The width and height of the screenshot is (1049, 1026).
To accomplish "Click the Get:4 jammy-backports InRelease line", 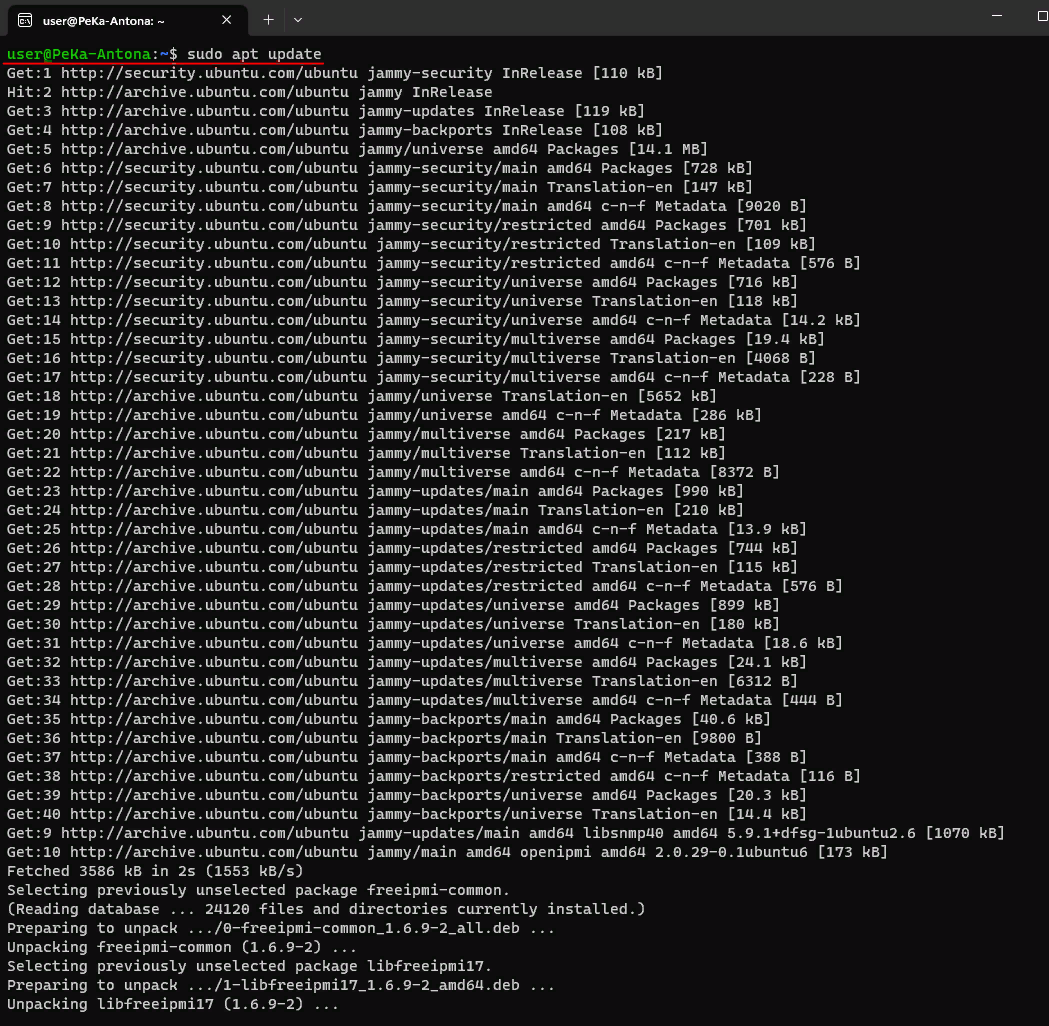I will click(x=335, y=130).
